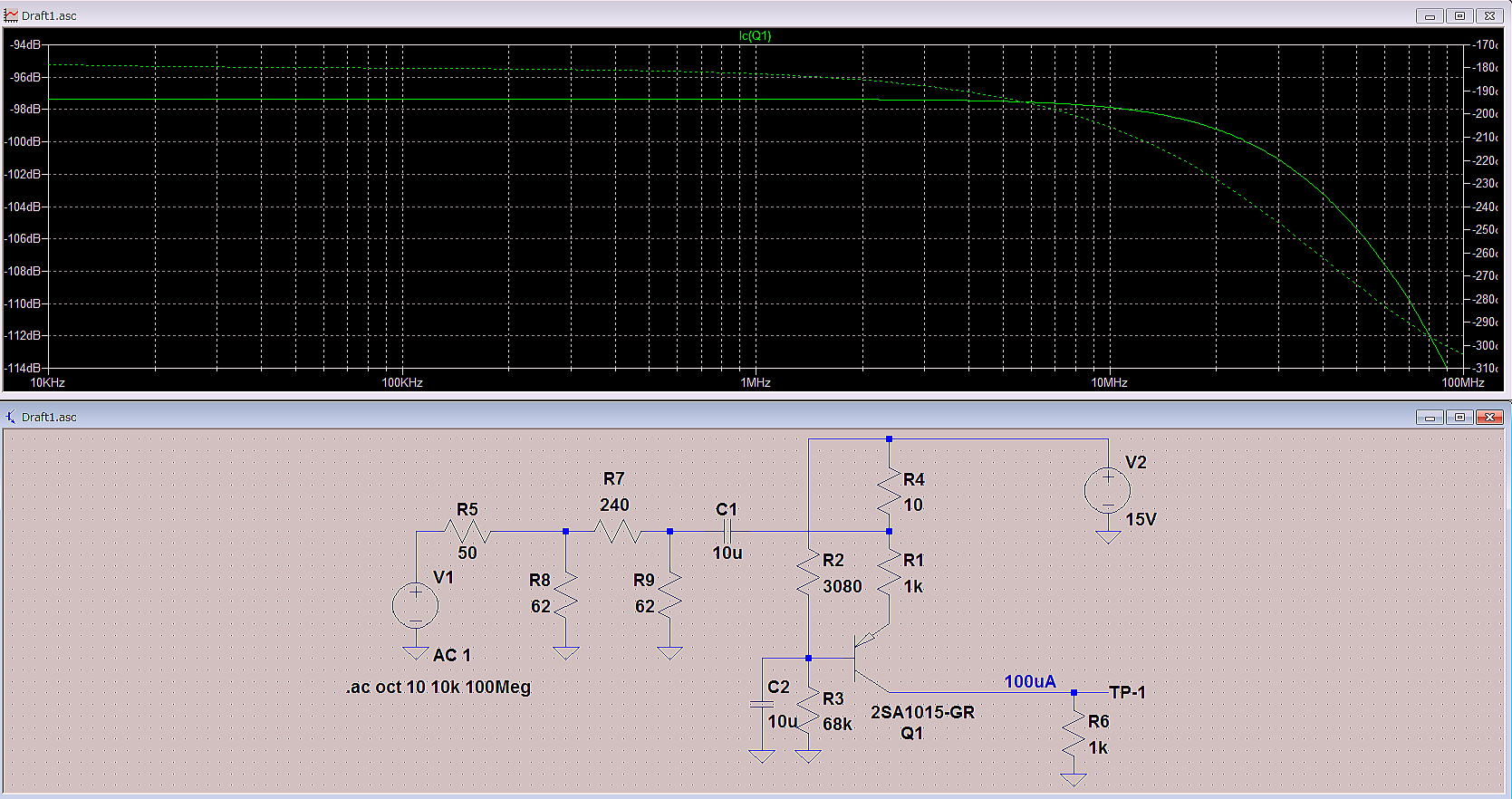The image size is (1512, 799).
Task: Click the schematic icon in the lower window title bar
Action: point(11,417)
